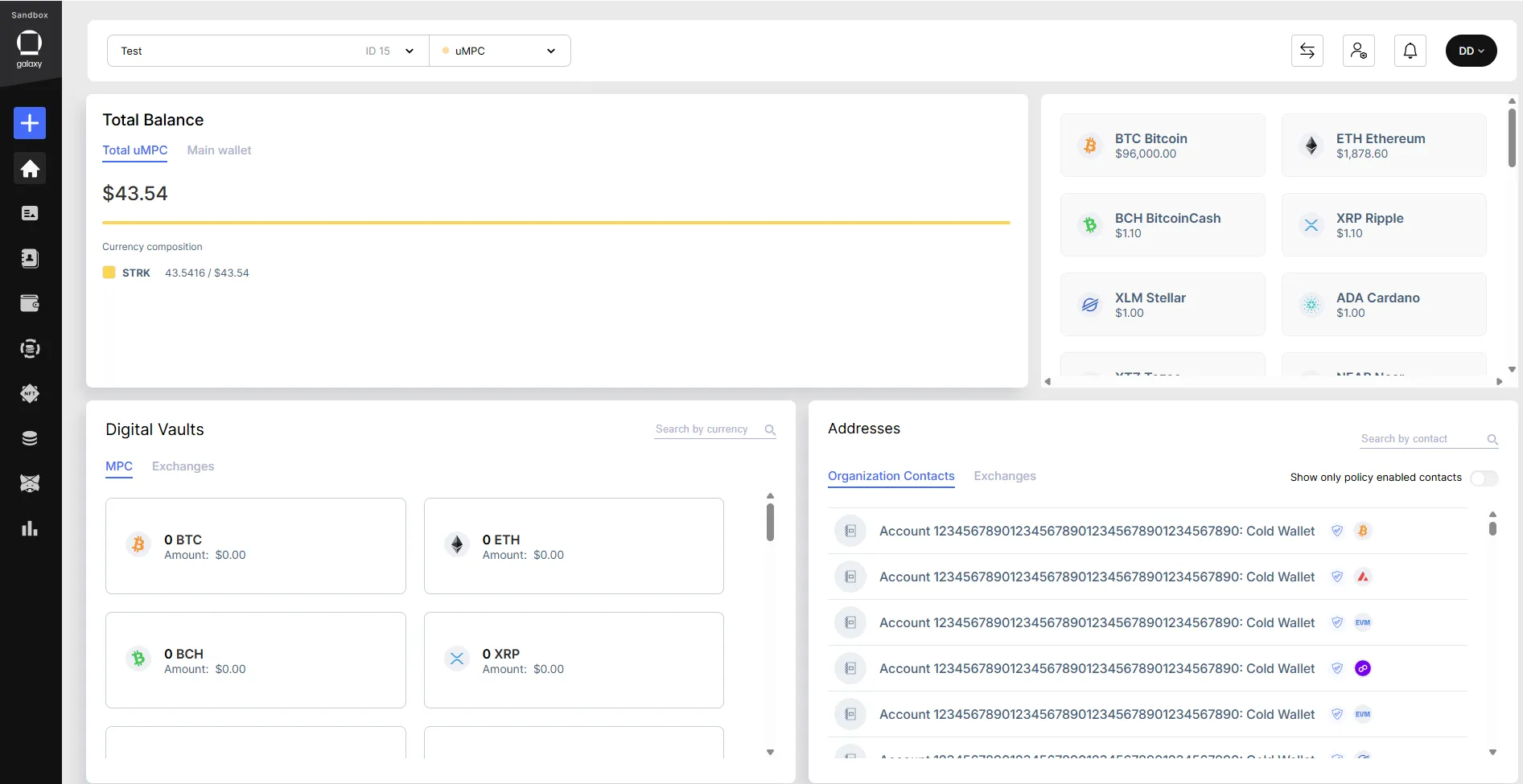1523x784 pixels.
Task: Click the transfer arrows icon in header
Action: pyautogui.click(x=1307, y=51)
